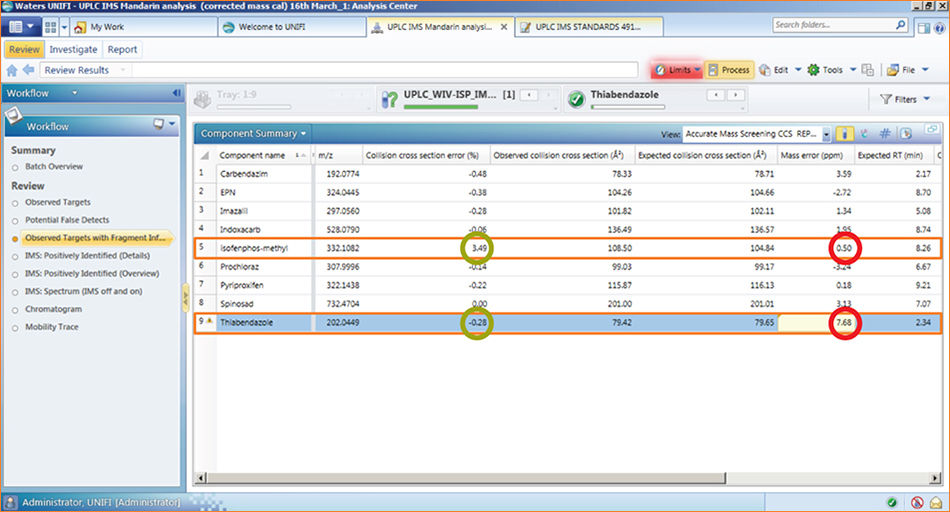
Task: Click the window arrangement icon after Tools
Action: point(868,70)
